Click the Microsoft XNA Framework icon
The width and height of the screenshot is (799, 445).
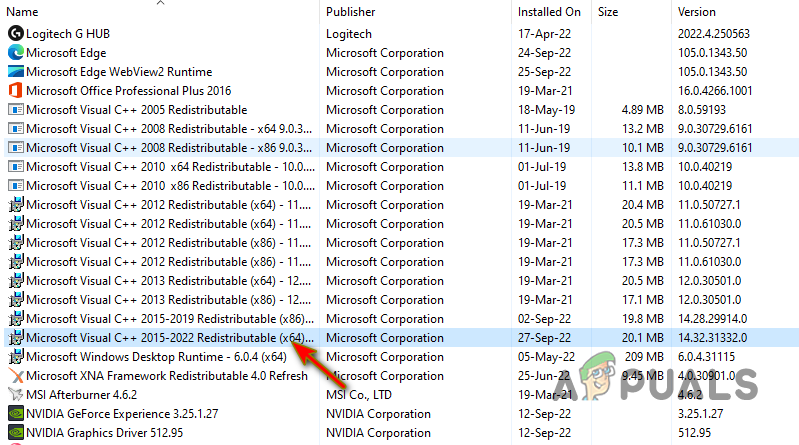click(16, 376)
